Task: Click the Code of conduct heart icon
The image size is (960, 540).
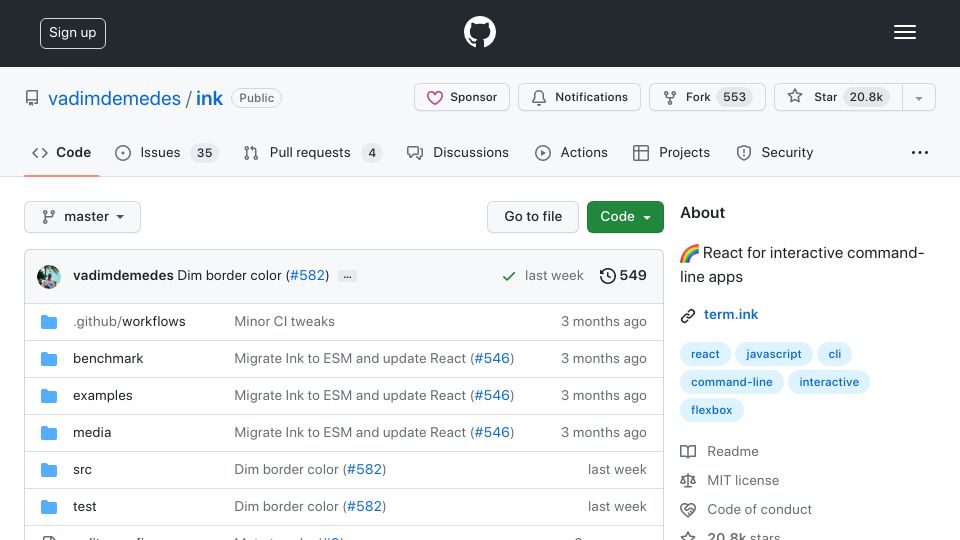Action: tap(688, 509)
